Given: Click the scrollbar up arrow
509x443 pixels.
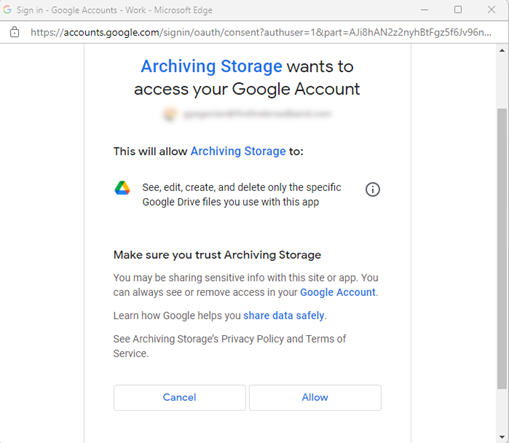Looking at the screenshot, I should 502,51.
